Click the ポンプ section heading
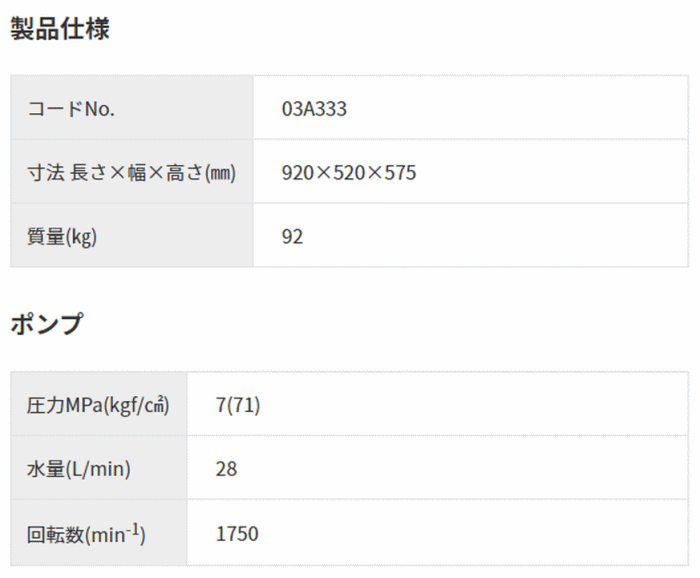Viewport: 700px width, 578px height. pyautogui.click(x=47, y=324)
